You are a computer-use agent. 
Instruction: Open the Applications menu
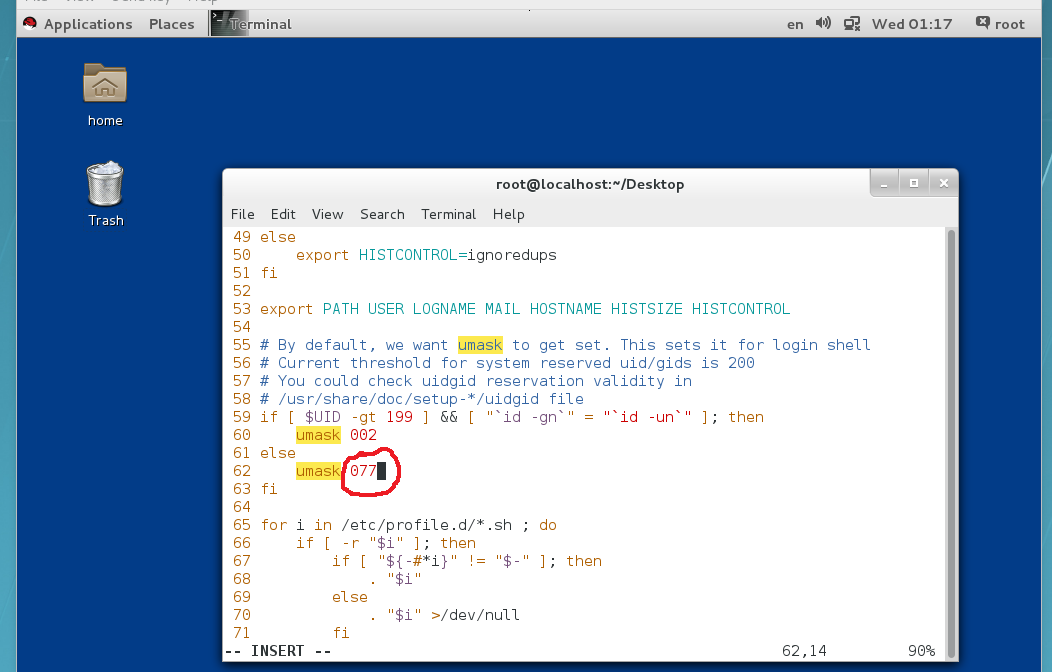tap(88, 24)
